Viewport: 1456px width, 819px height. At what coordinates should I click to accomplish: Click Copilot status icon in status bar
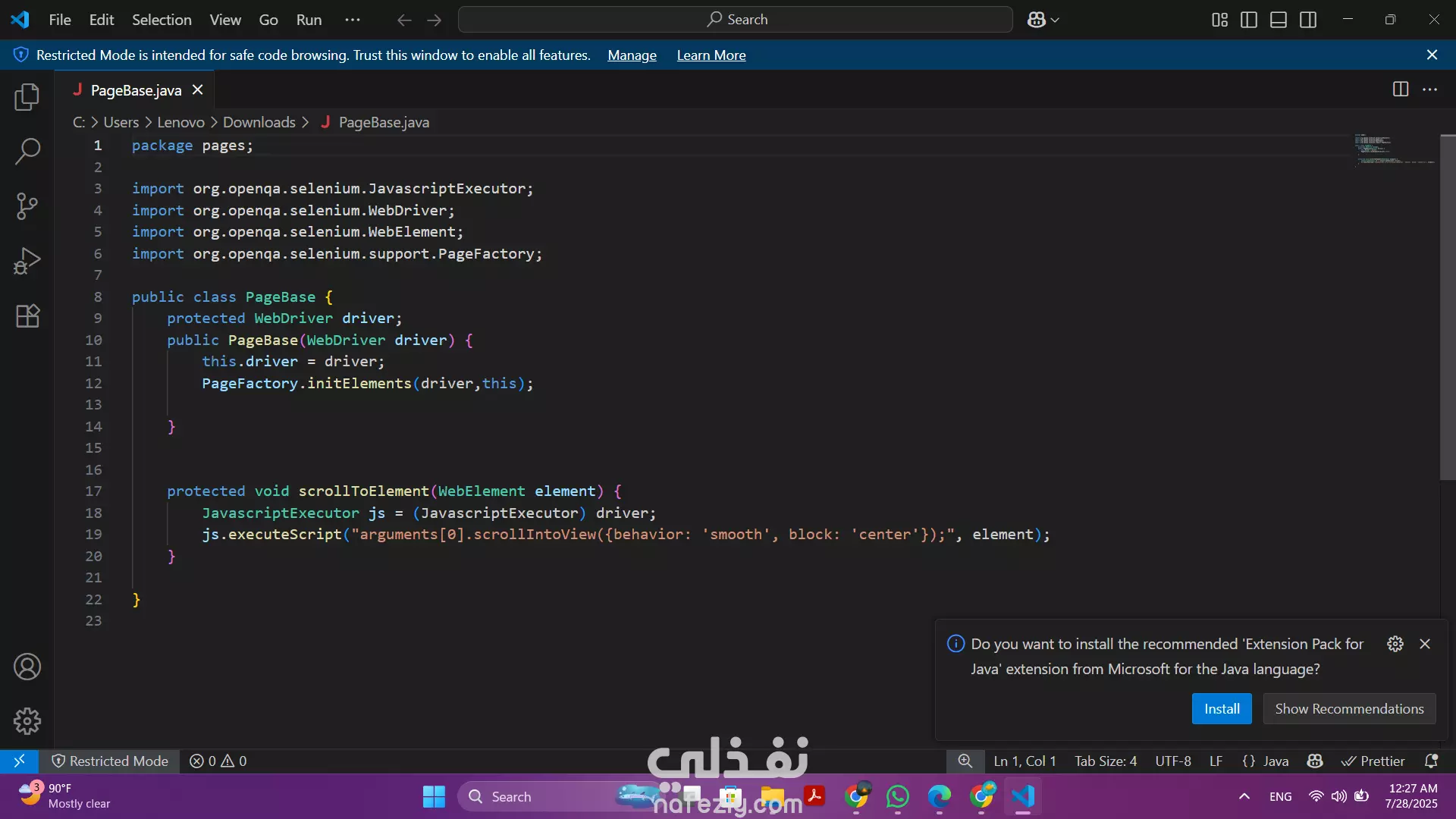[x=1315, y=761]
